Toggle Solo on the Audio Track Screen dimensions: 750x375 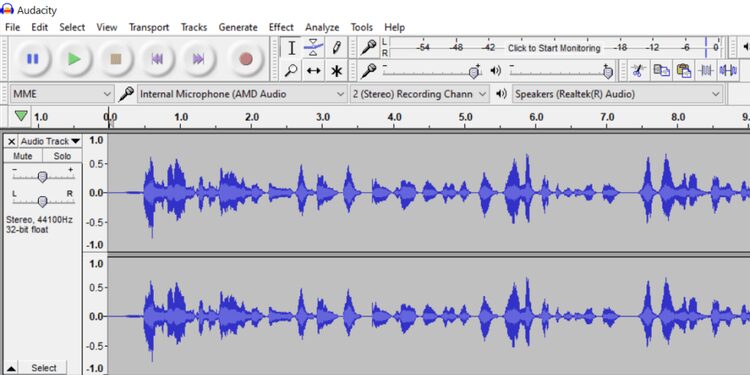pos(62,156)
